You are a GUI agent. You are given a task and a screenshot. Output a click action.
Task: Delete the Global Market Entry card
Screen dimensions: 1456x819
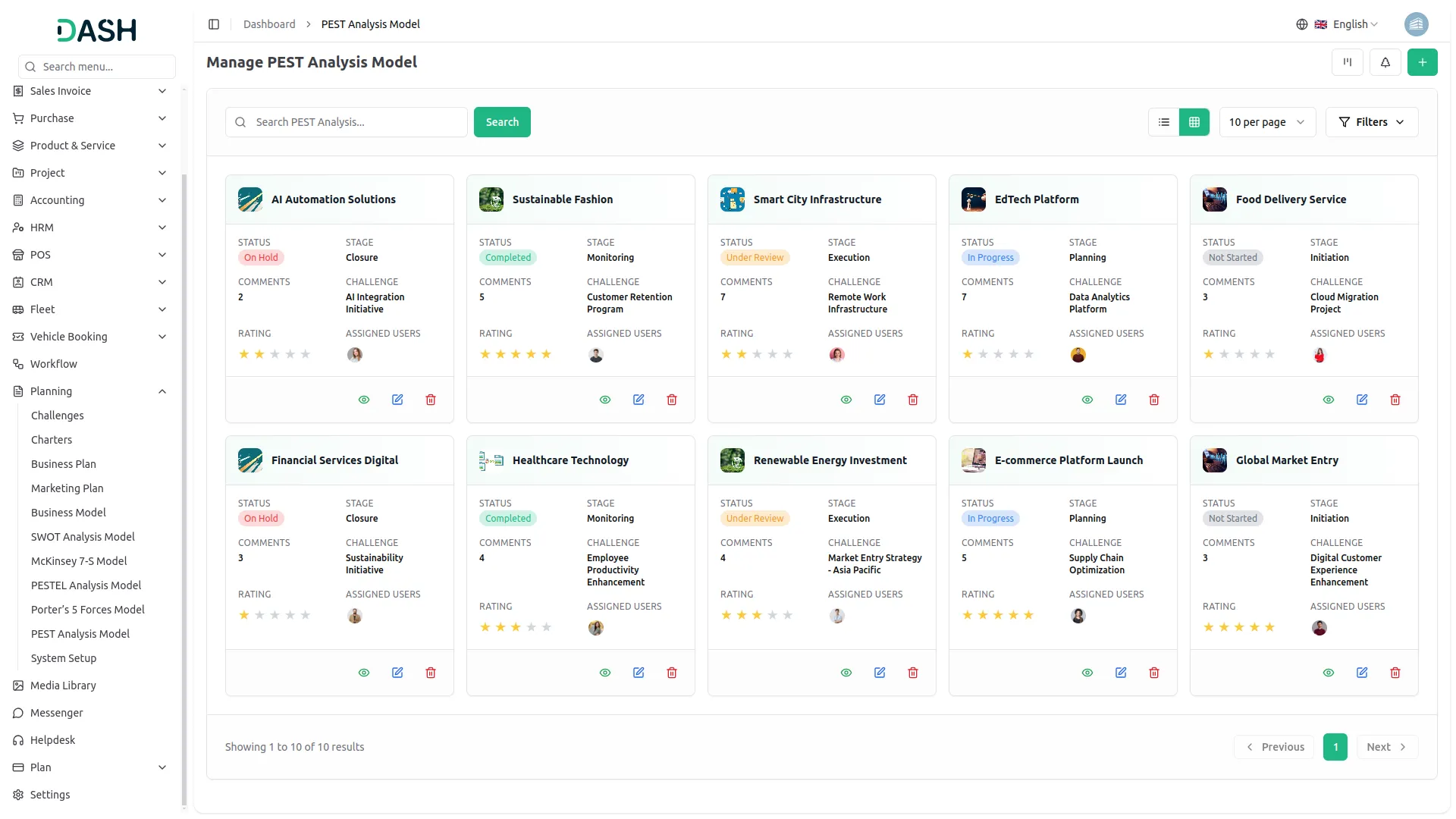(x=1395, y=673)
